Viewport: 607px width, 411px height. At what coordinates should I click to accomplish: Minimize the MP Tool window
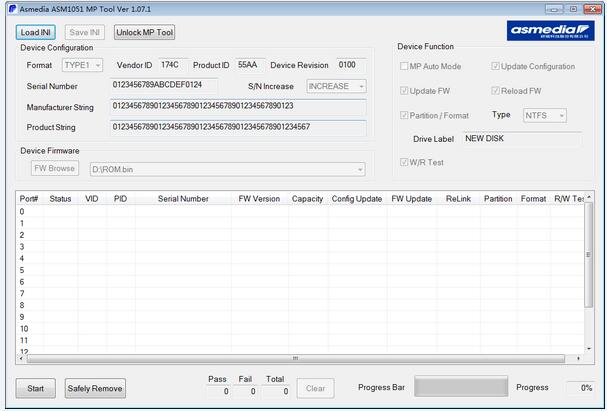pos(554,9)
